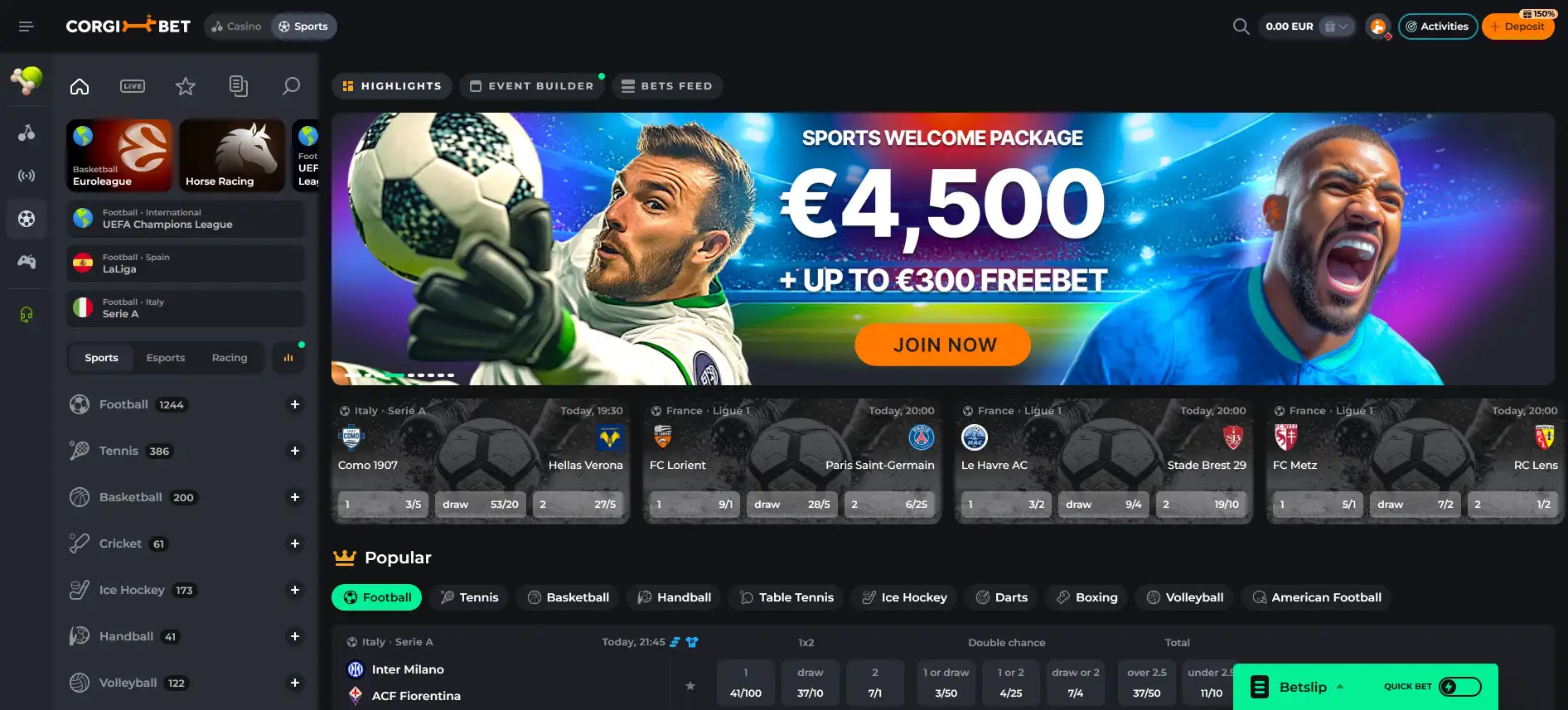Click the JOIN NOW banner button
1568x710 pixels.
tap(943, 345)
